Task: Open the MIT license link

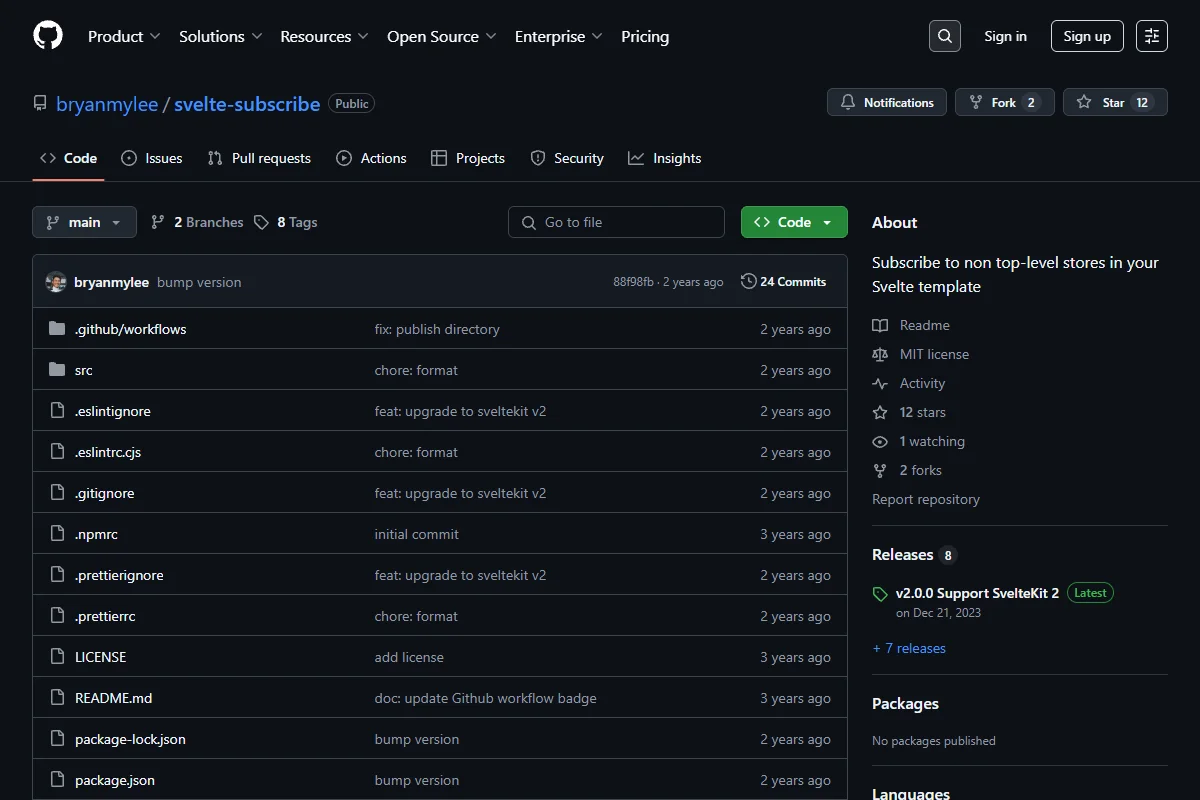Action: 934,354
